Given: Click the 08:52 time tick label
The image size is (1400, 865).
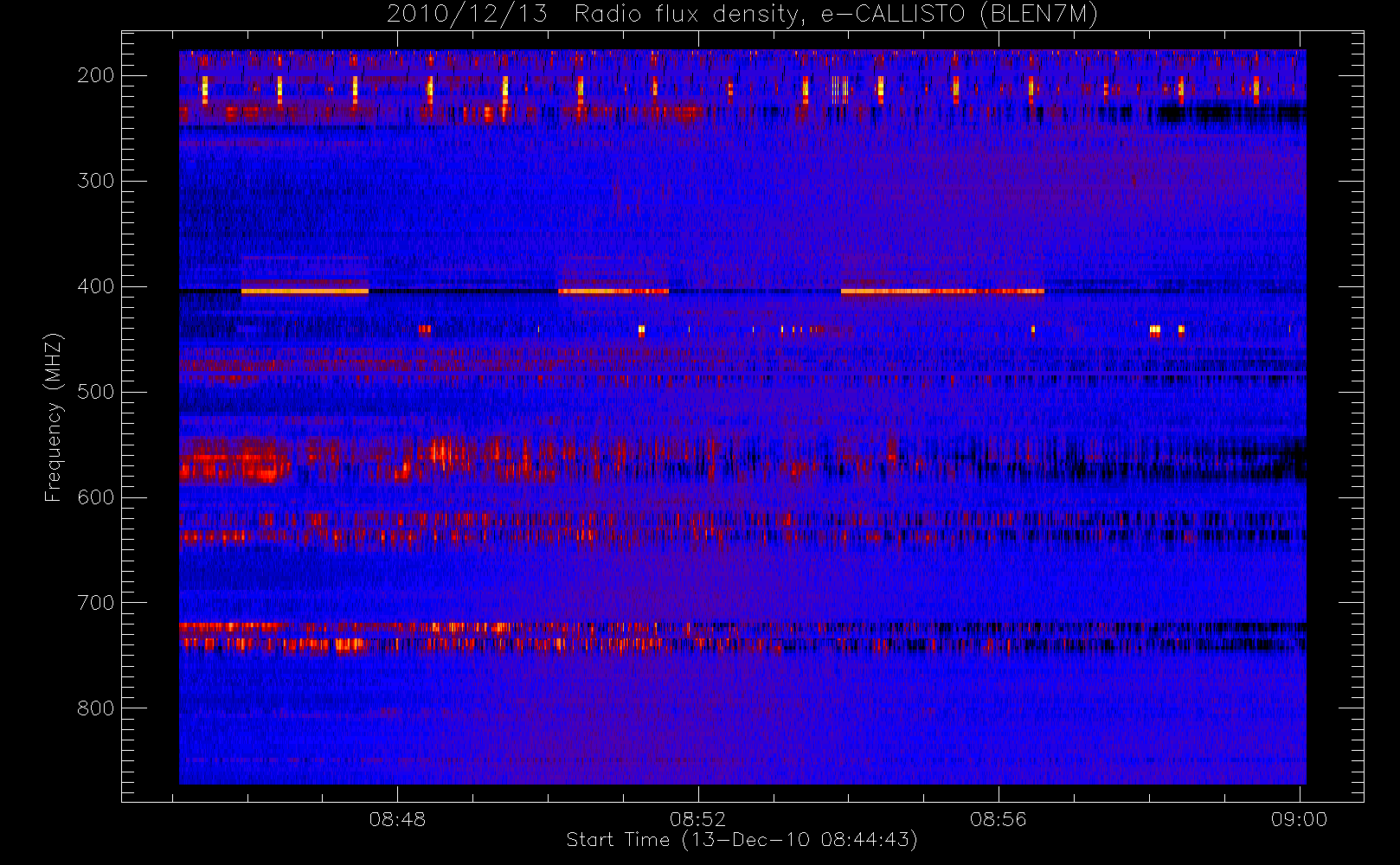Looking at the screenshot, I should [x=697, y=819].
